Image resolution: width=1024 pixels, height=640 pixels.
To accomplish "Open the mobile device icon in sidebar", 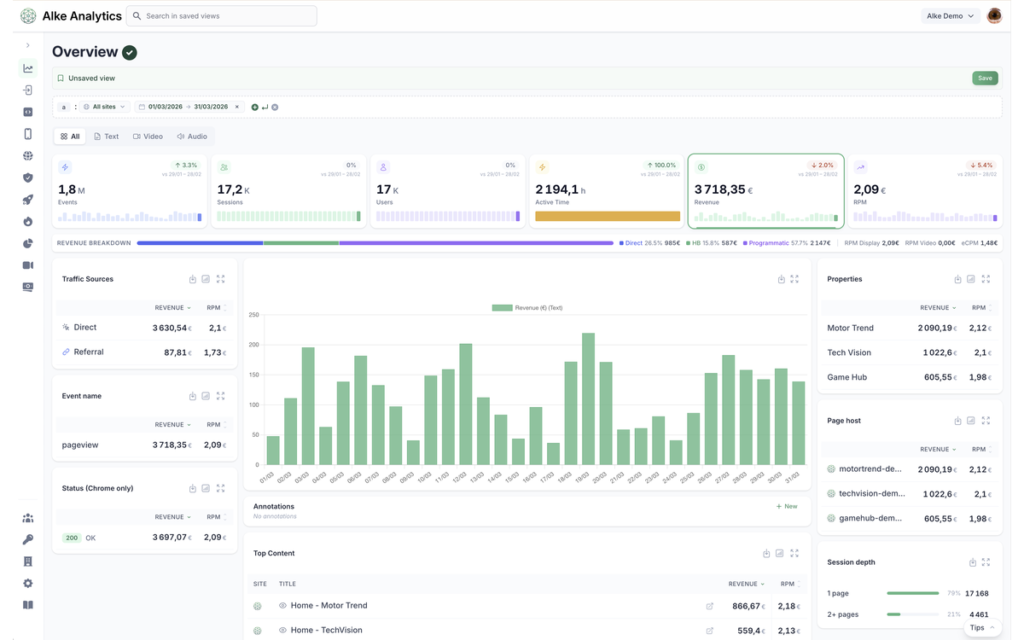I will coord(28,134).
